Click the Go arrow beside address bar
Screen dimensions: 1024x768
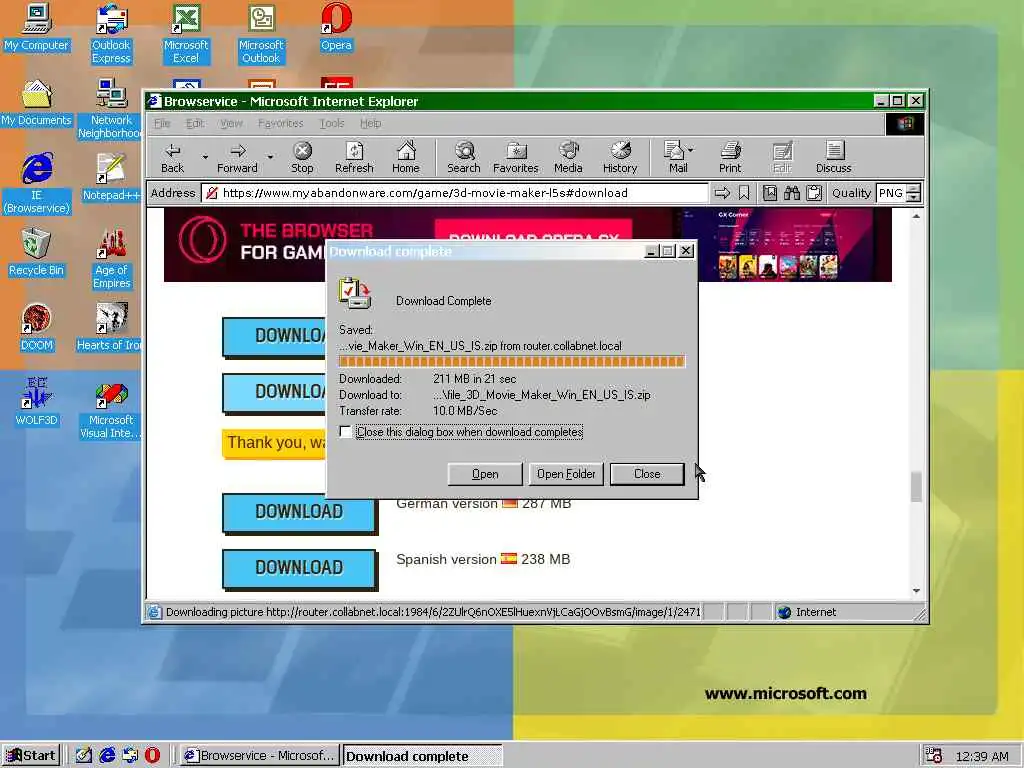pyautogui.click(x=722, y=193)
